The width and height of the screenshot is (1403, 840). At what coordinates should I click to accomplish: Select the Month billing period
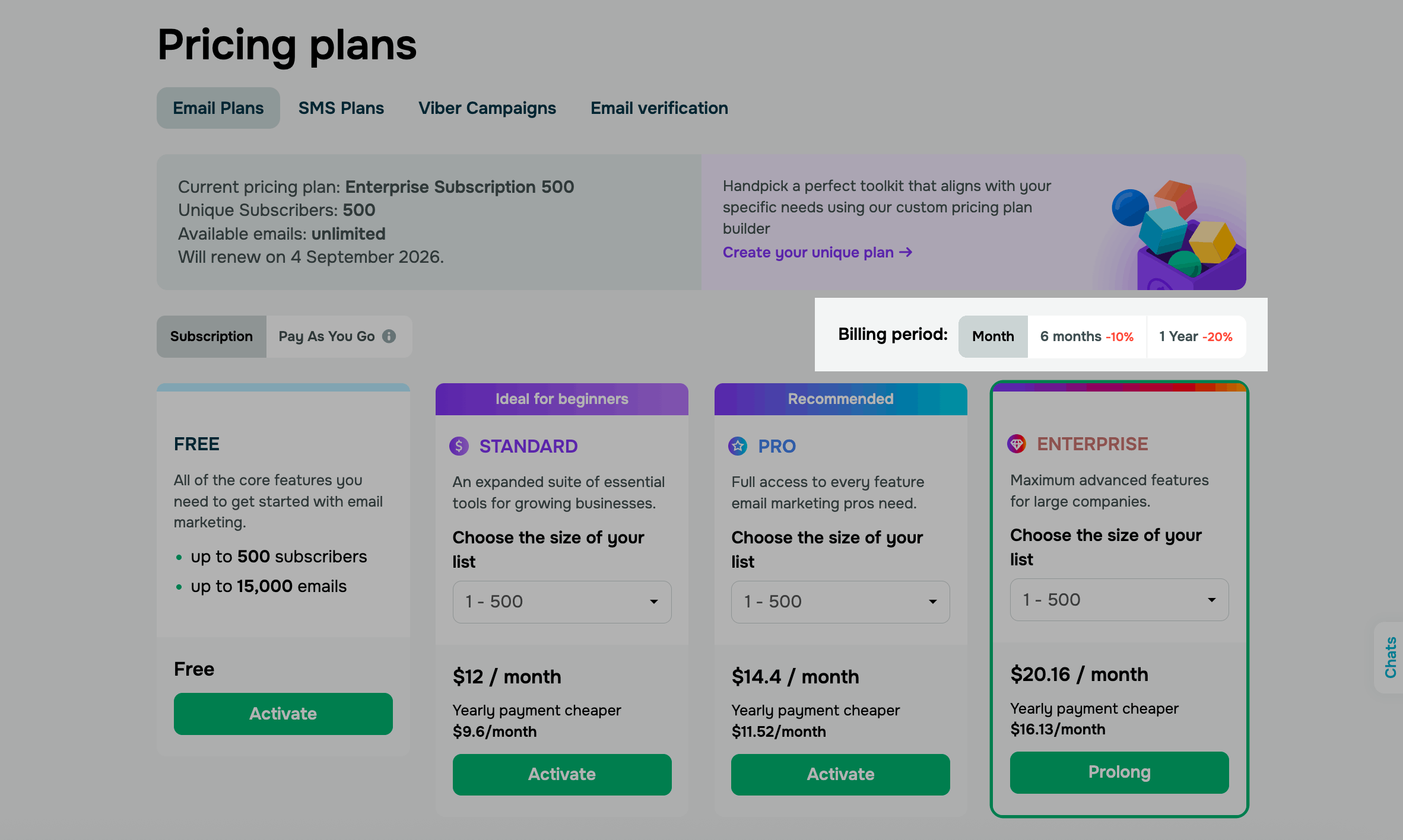(x=993, y=336)
